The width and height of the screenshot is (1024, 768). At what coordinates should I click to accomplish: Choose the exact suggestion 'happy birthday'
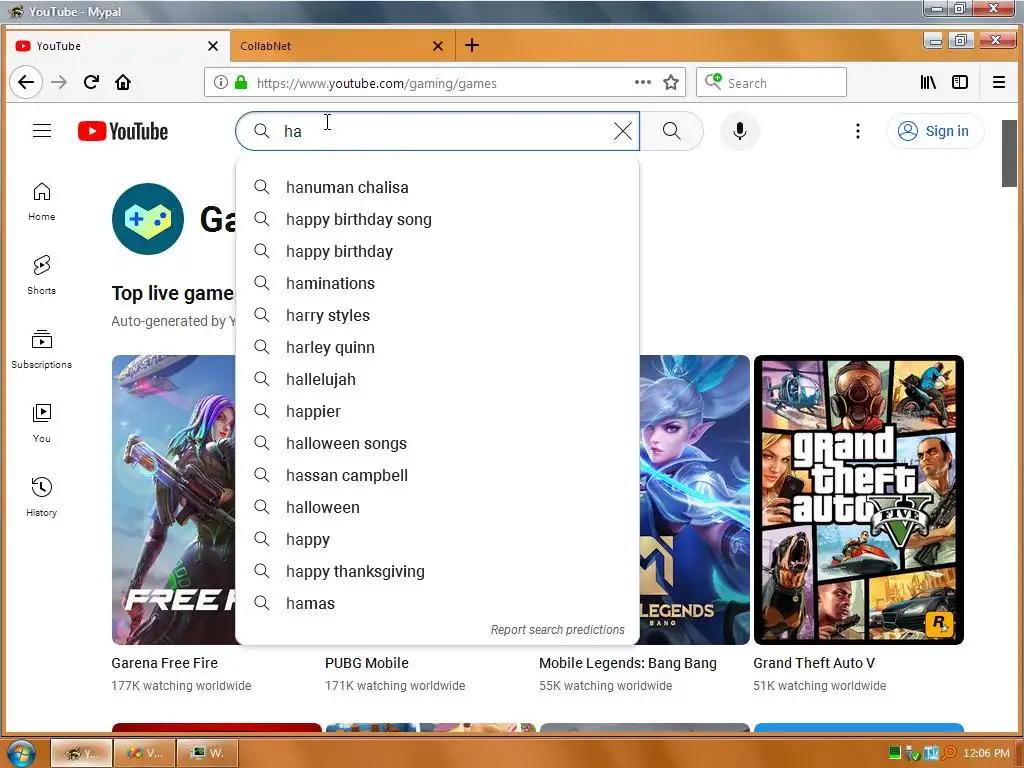437,251
